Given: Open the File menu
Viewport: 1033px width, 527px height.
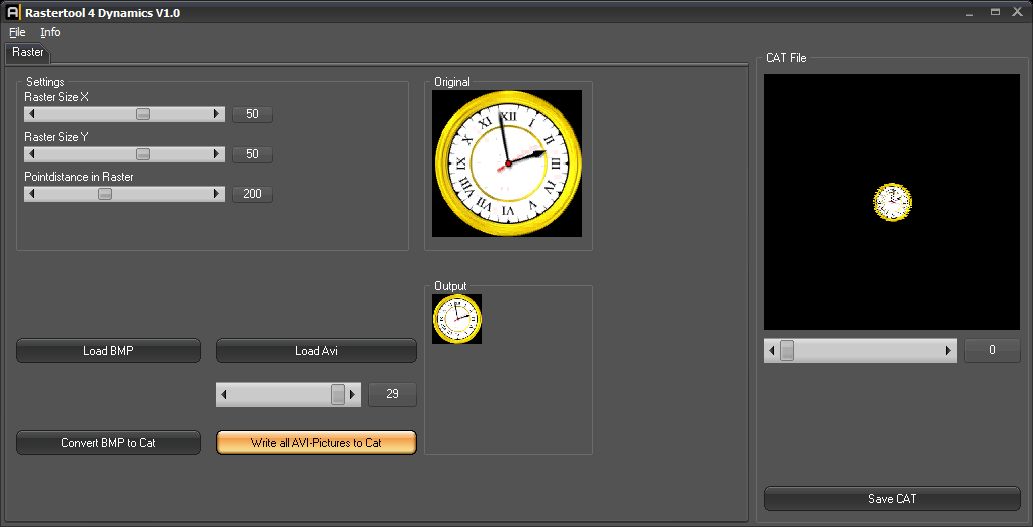Looking at the screenshot, I should click(17, 32).
